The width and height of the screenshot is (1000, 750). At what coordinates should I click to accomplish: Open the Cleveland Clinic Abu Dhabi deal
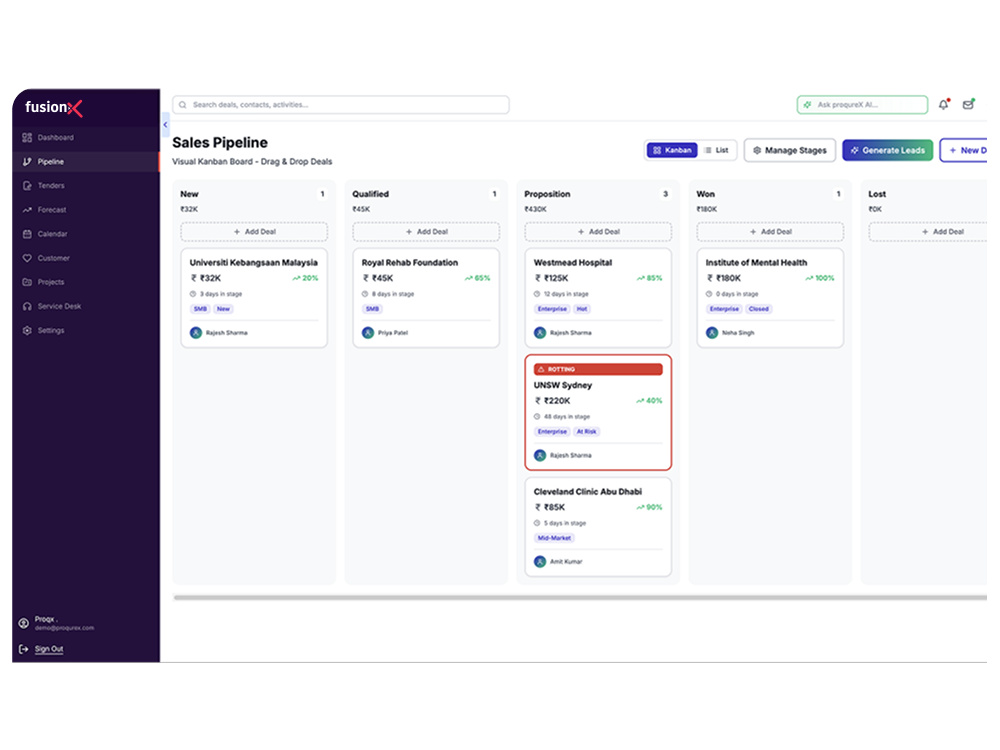coord(598,527)
